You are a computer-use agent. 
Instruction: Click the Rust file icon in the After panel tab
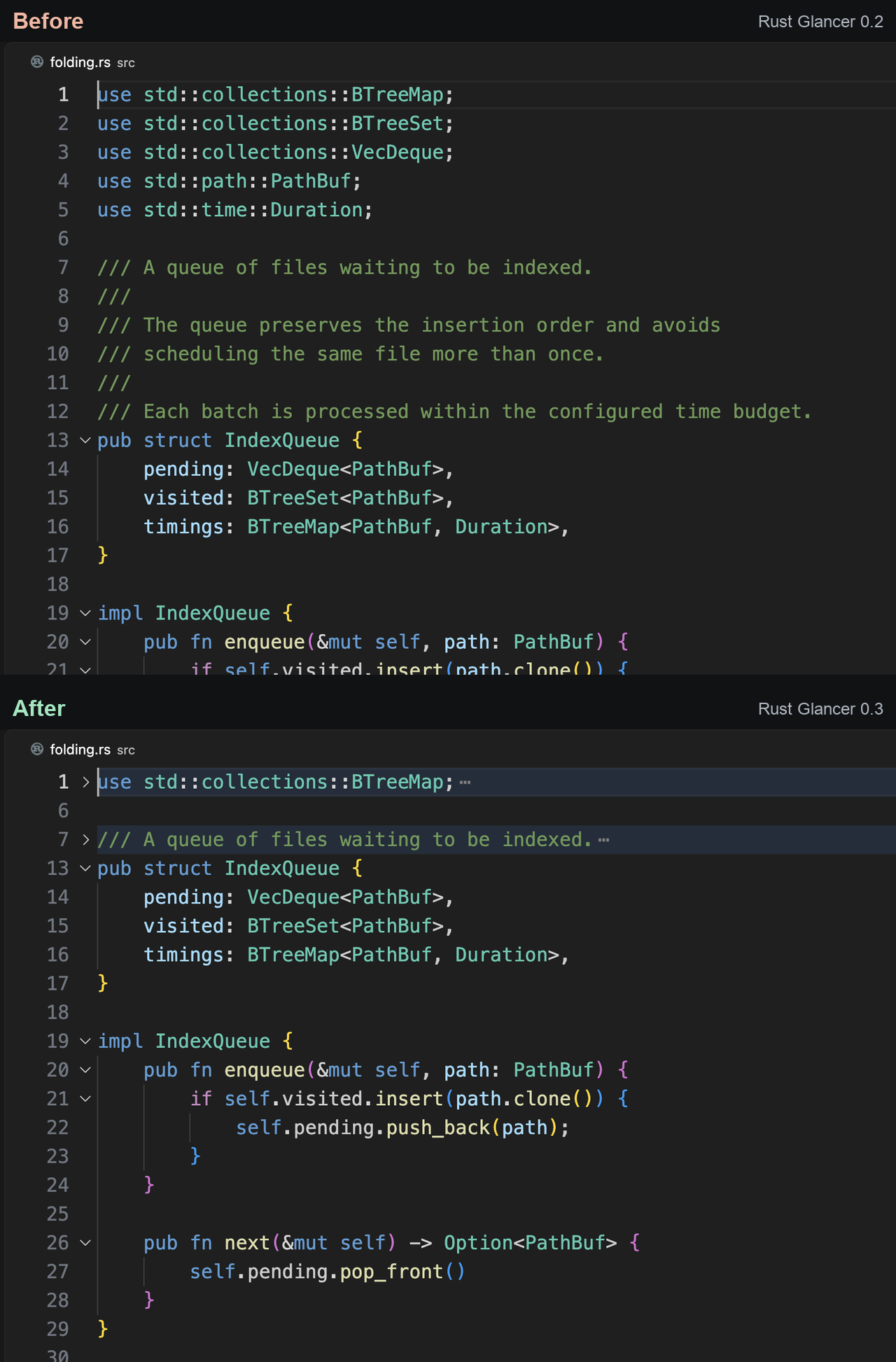click(37, 750)
